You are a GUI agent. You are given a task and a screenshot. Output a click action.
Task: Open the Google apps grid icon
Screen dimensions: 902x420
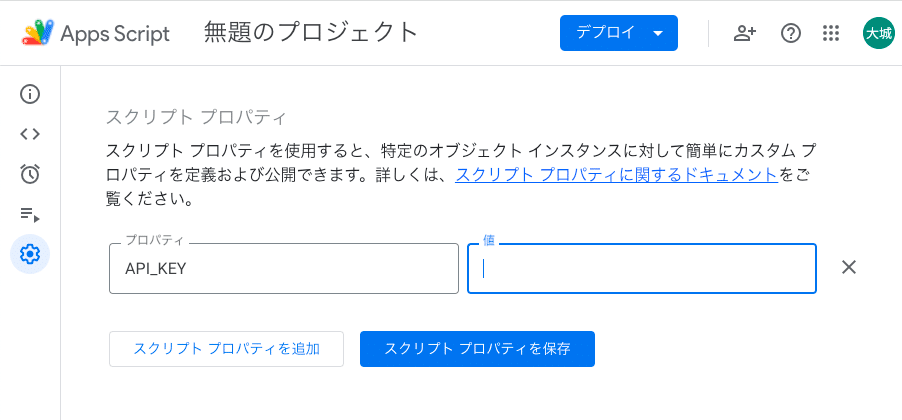tap(831, 33)
